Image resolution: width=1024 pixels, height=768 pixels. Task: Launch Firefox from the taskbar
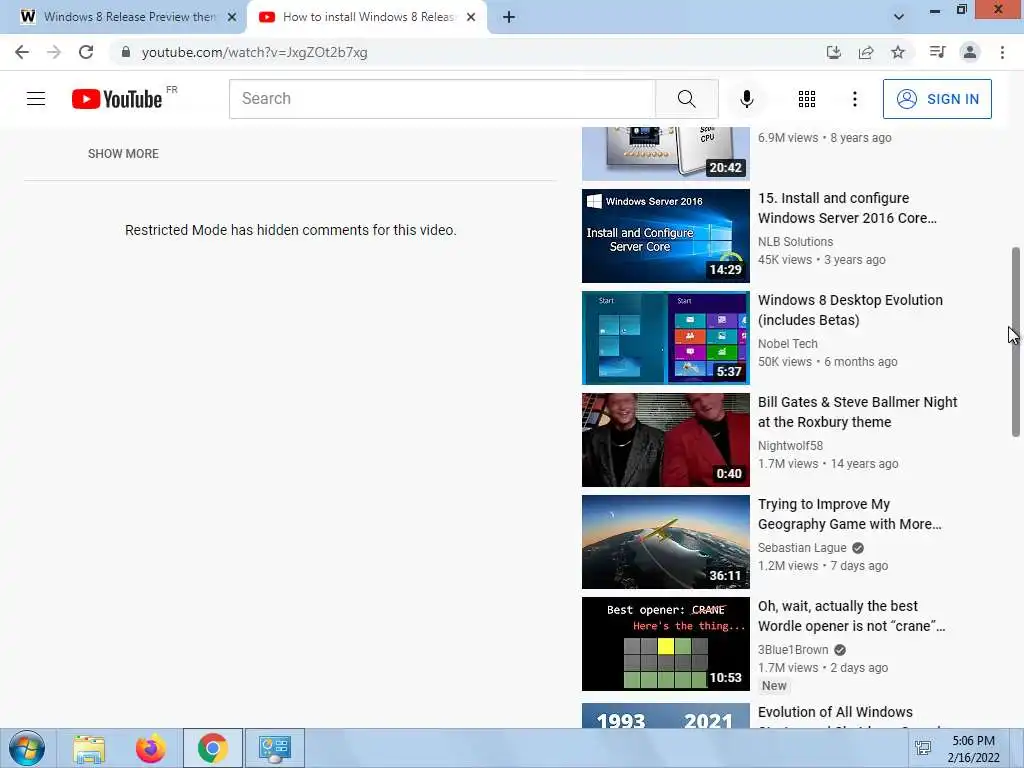pyautogui.click(x=151, y=748)
